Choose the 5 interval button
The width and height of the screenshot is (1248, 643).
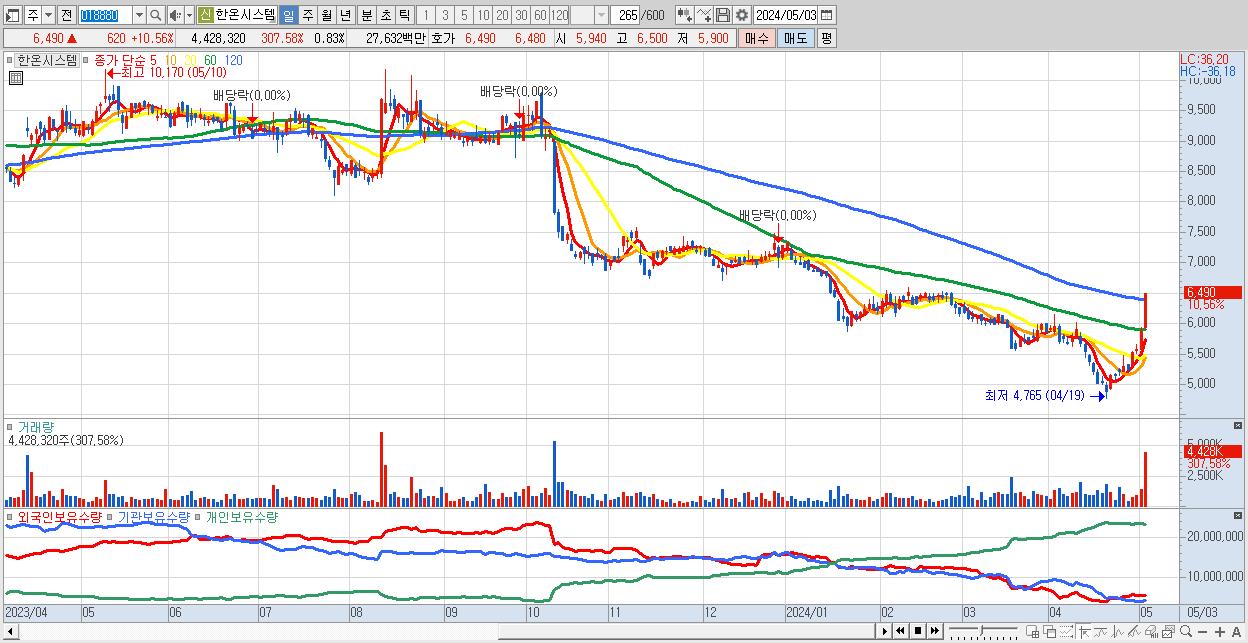[x=464, y=15]
